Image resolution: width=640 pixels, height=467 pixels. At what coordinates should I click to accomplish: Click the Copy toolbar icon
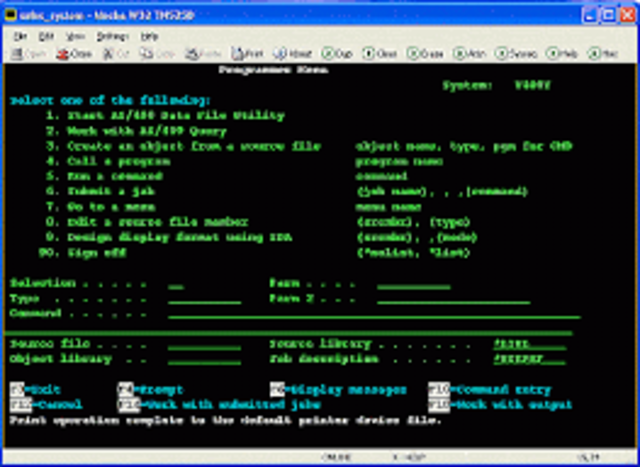click(157, 53)
